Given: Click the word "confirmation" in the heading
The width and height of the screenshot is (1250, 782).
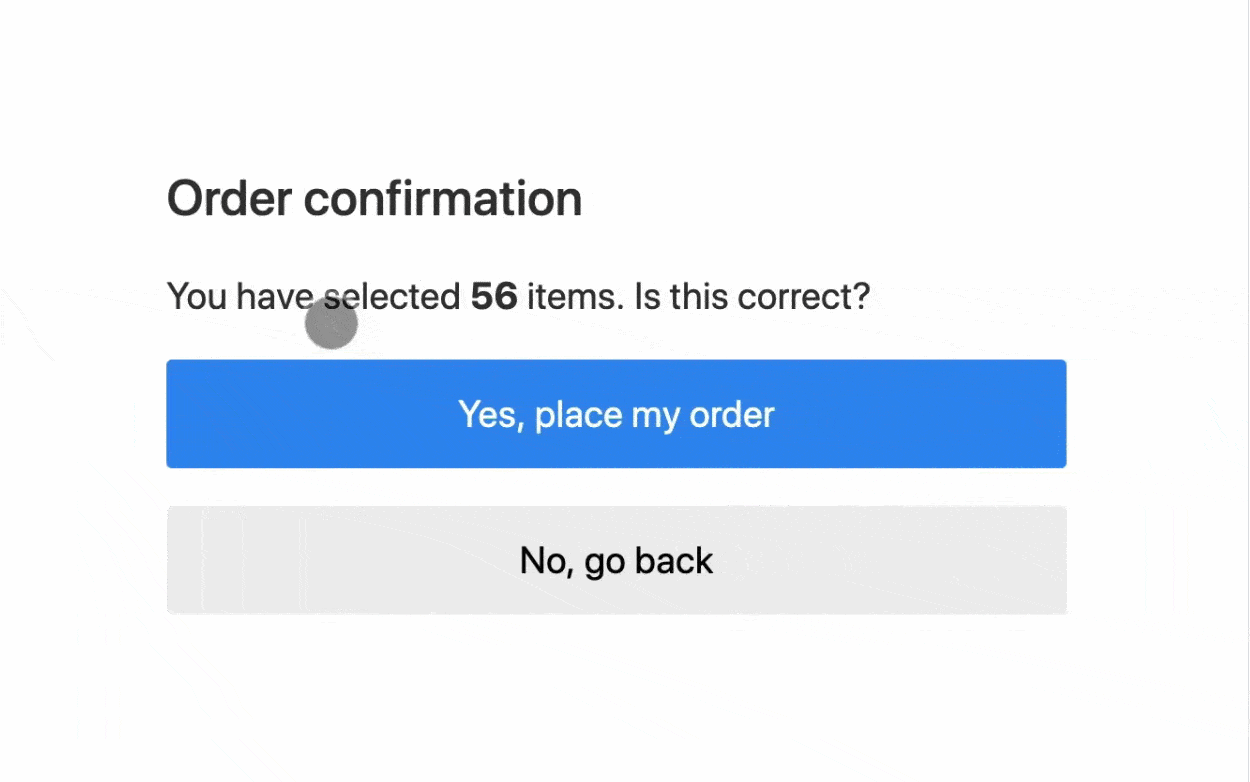Looking at the screenshot, I should 442,199.
